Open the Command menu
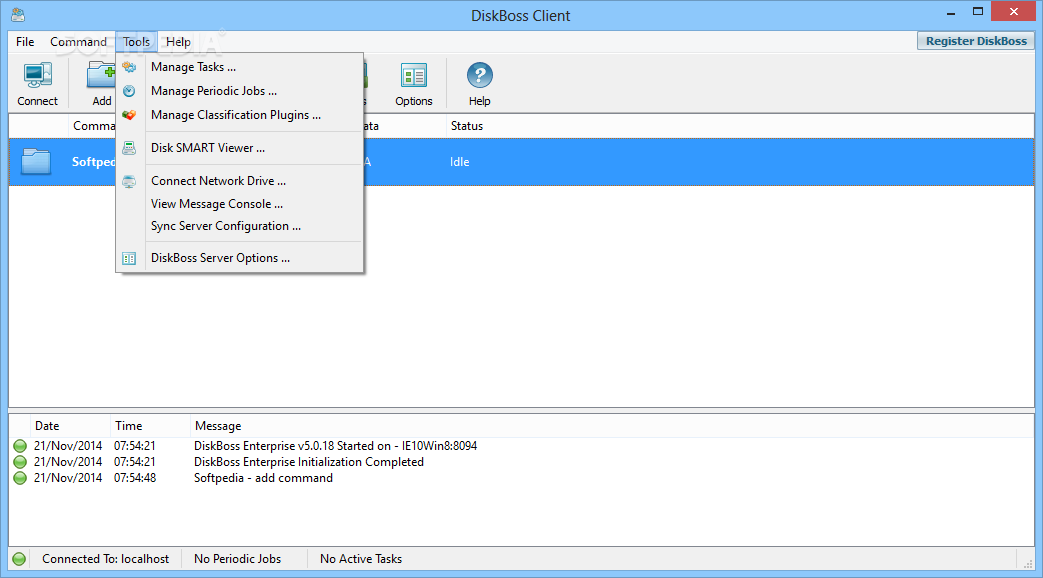 coord(78,42)
